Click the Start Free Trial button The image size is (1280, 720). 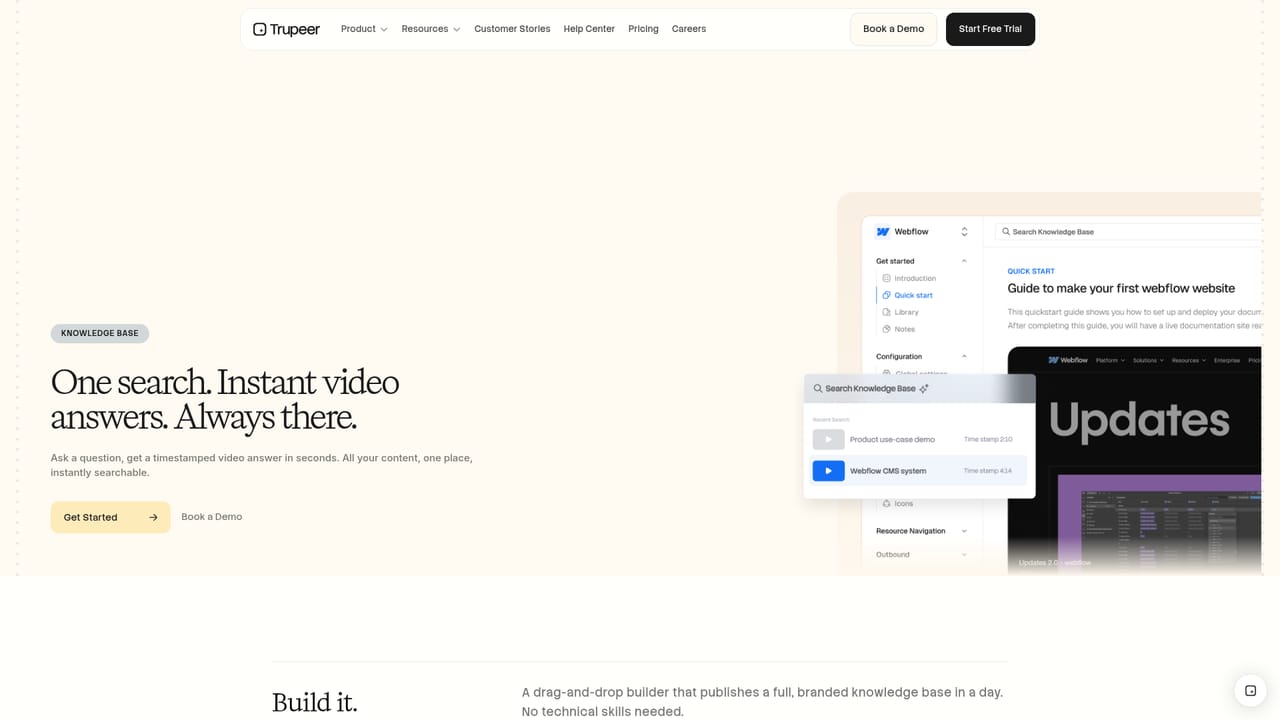tap(990, 29)
